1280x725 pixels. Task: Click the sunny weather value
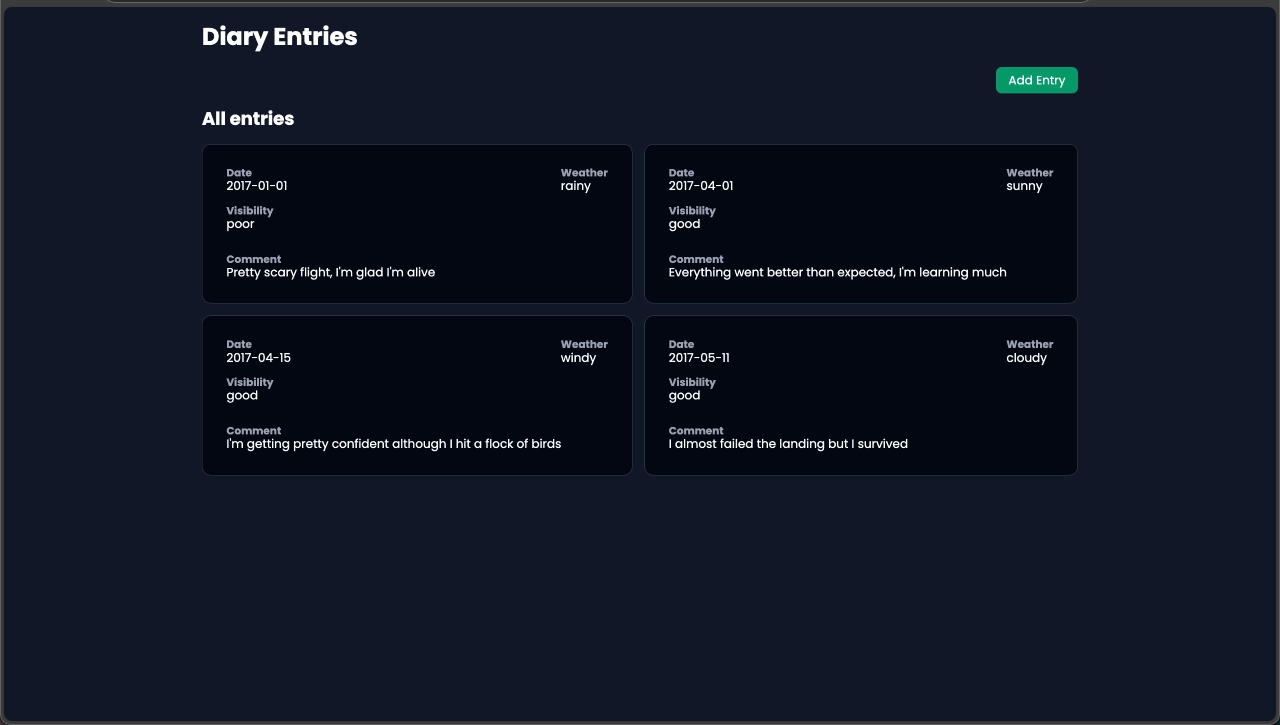click(1024, 186)
